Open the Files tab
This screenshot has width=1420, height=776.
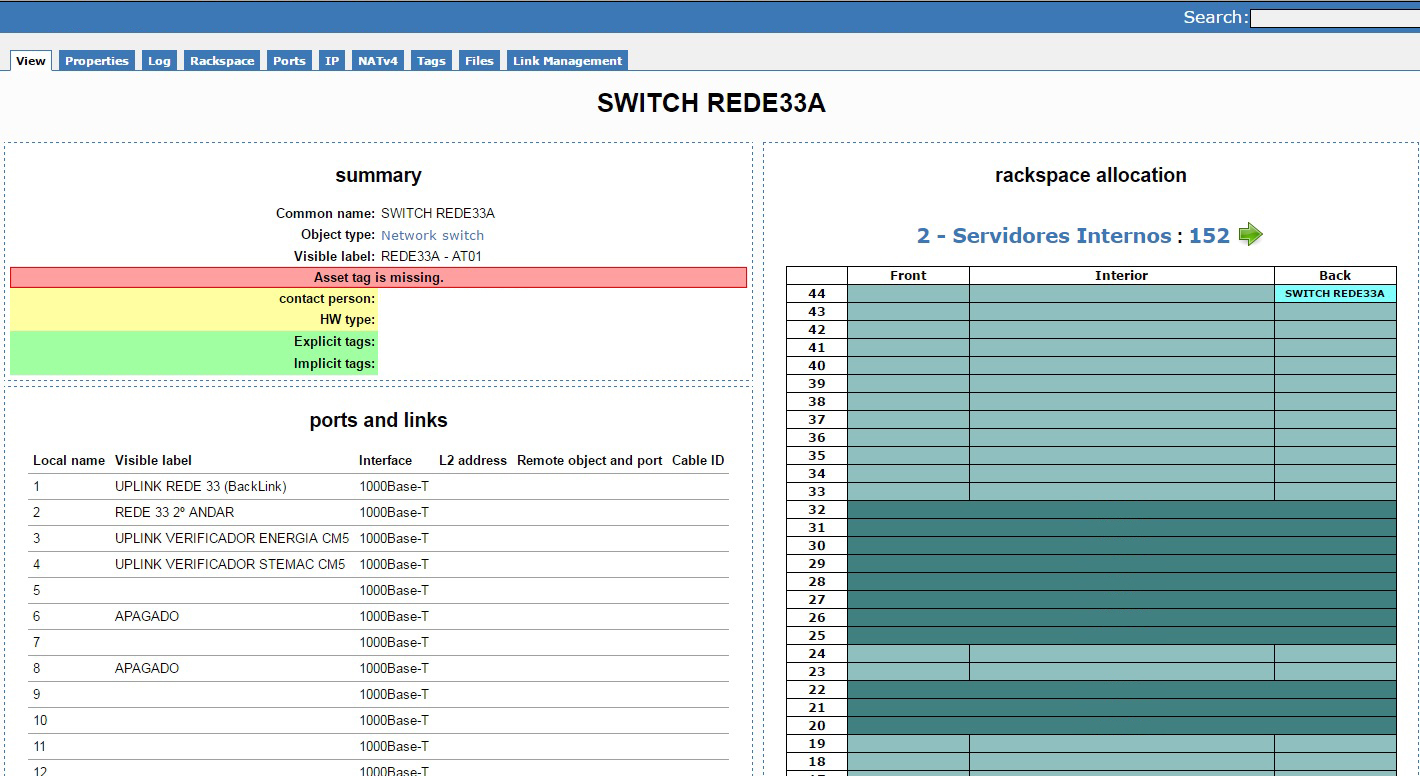[x=479, y=61]
